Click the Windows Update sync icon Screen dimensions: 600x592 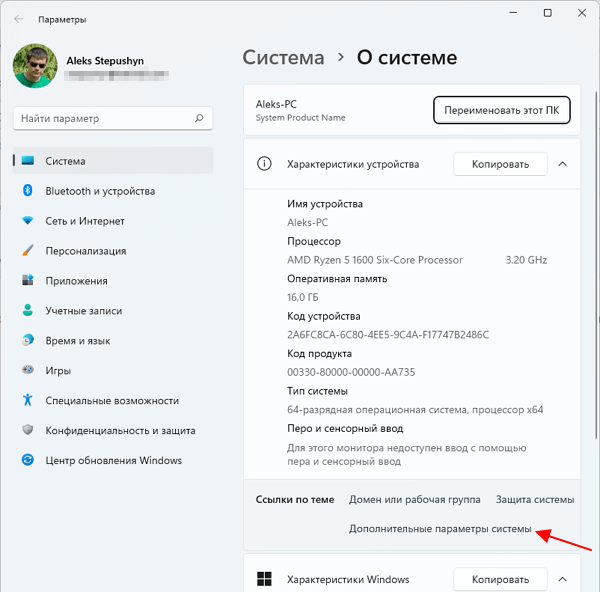tap(28, 460)
